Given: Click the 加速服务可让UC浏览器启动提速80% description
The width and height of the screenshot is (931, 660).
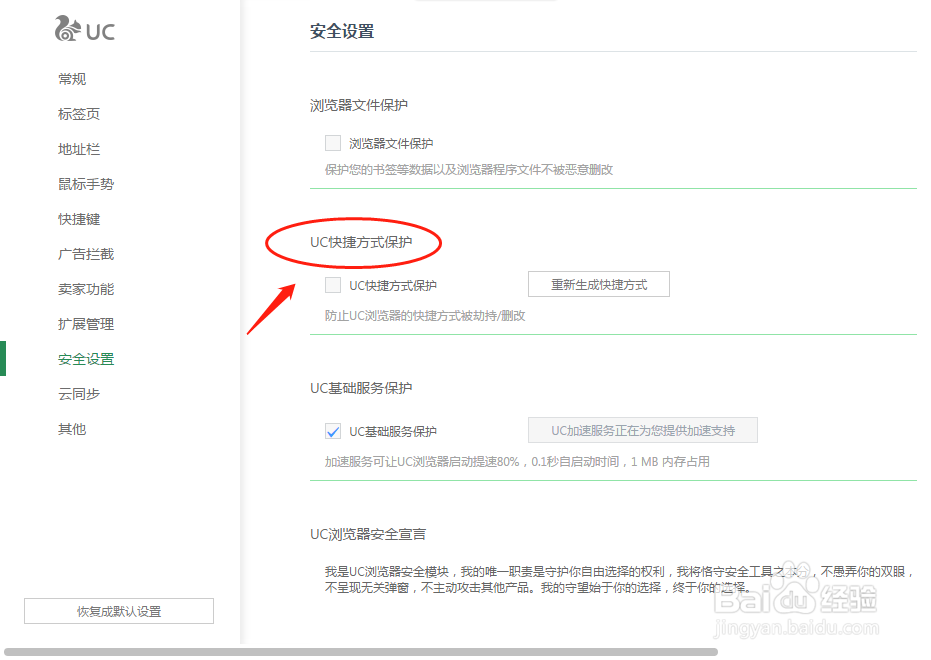Looking at the screenshot, I should click(517, 462).
